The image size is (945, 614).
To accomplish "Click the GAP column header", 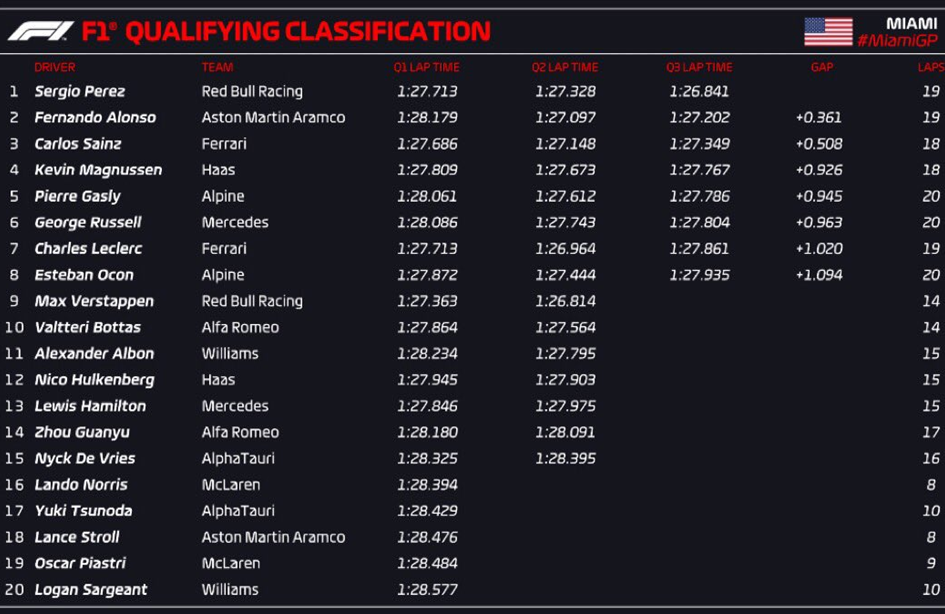I will 822,67.
